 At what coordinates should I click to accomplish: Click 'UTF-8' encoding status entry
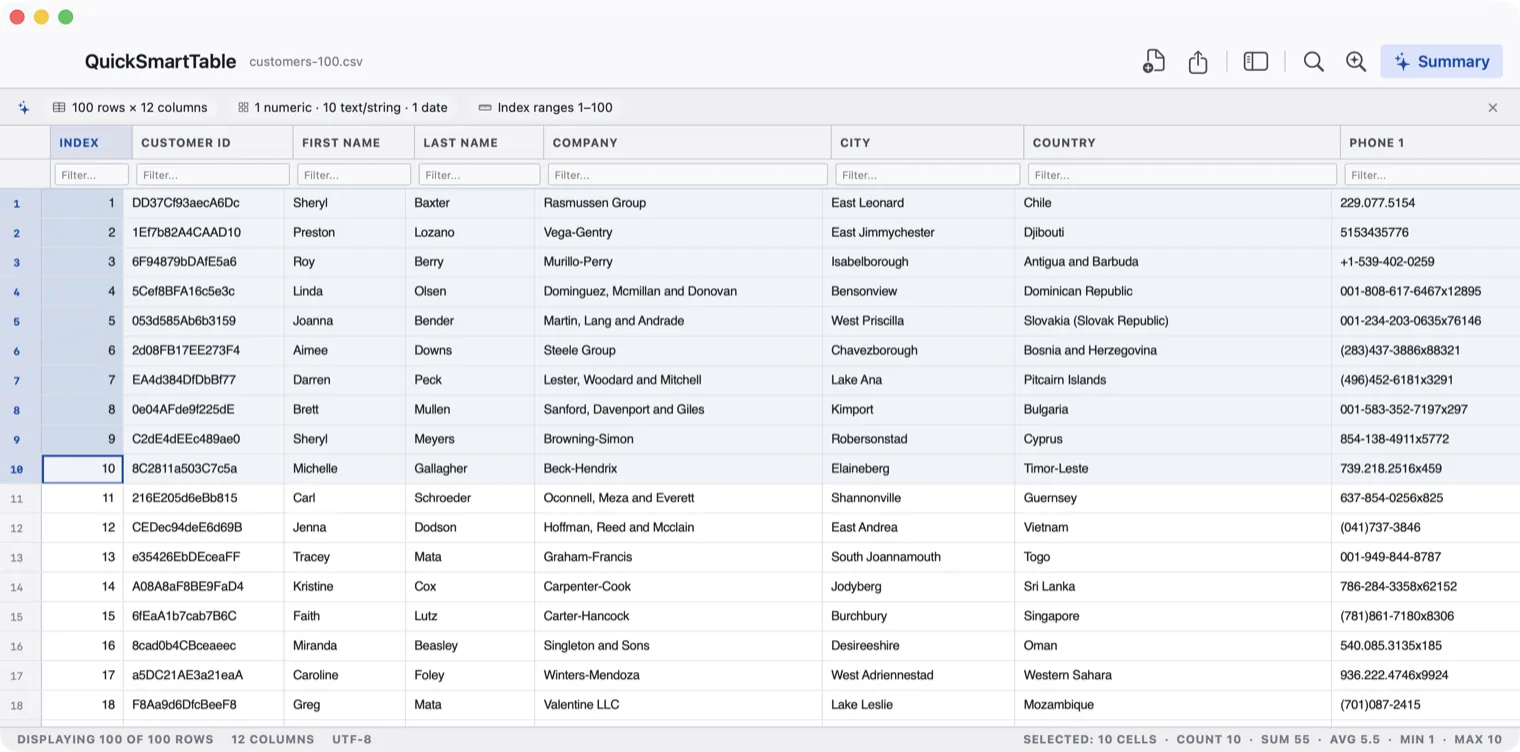[352, 739]
